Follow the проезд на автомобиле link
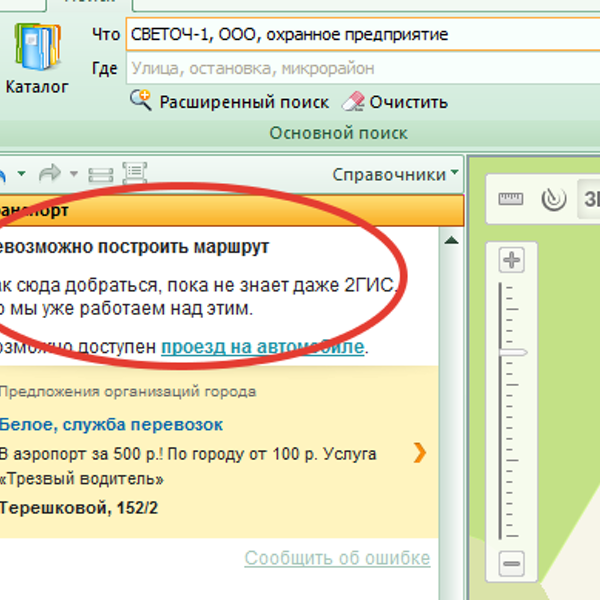The width and height of the screenshot is (600, 600). (x=262, y=347)
